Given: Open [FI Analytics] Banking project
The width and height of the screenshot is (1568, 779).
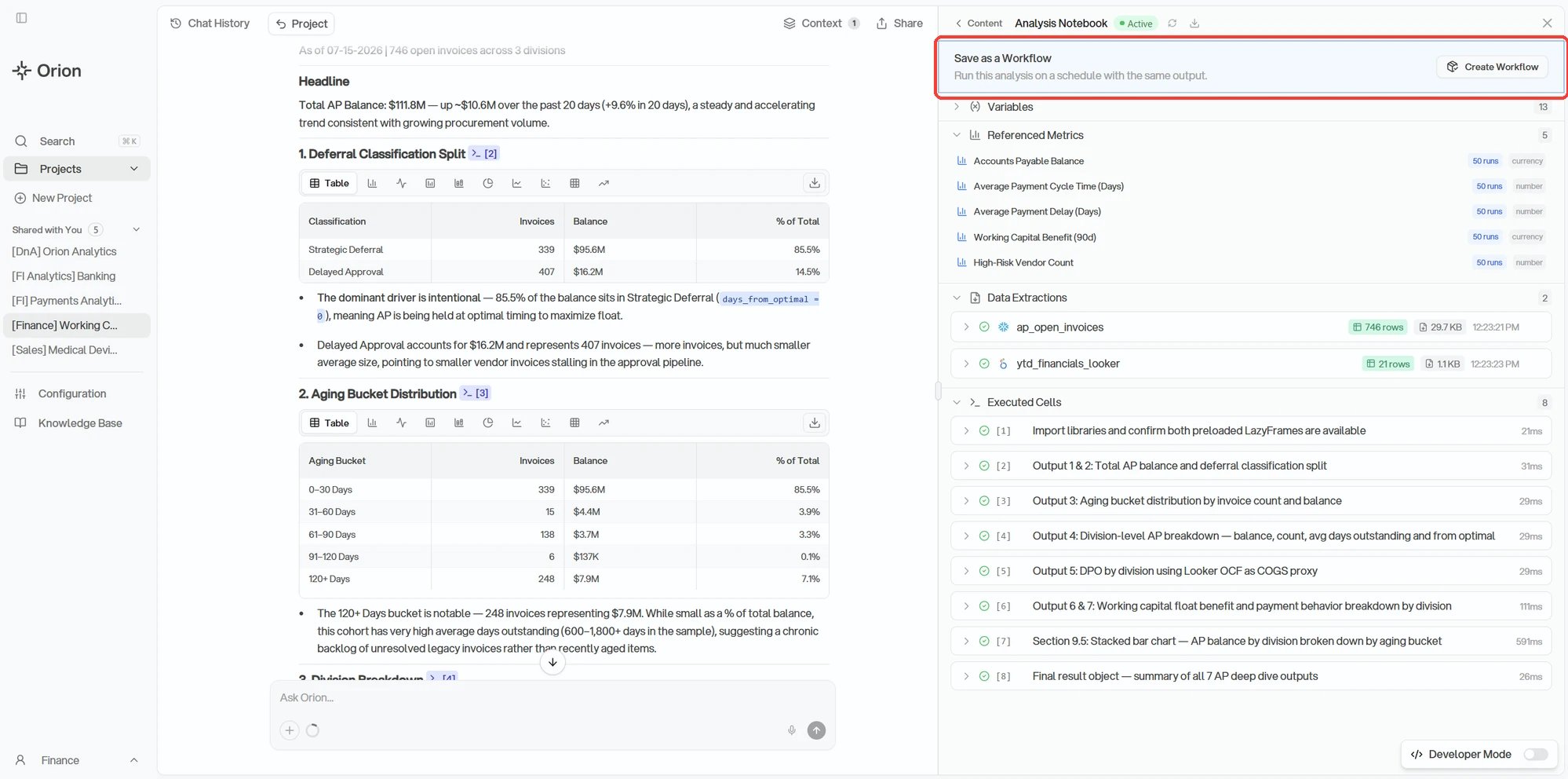Looking at the screenshot, I should click(64, 276).
